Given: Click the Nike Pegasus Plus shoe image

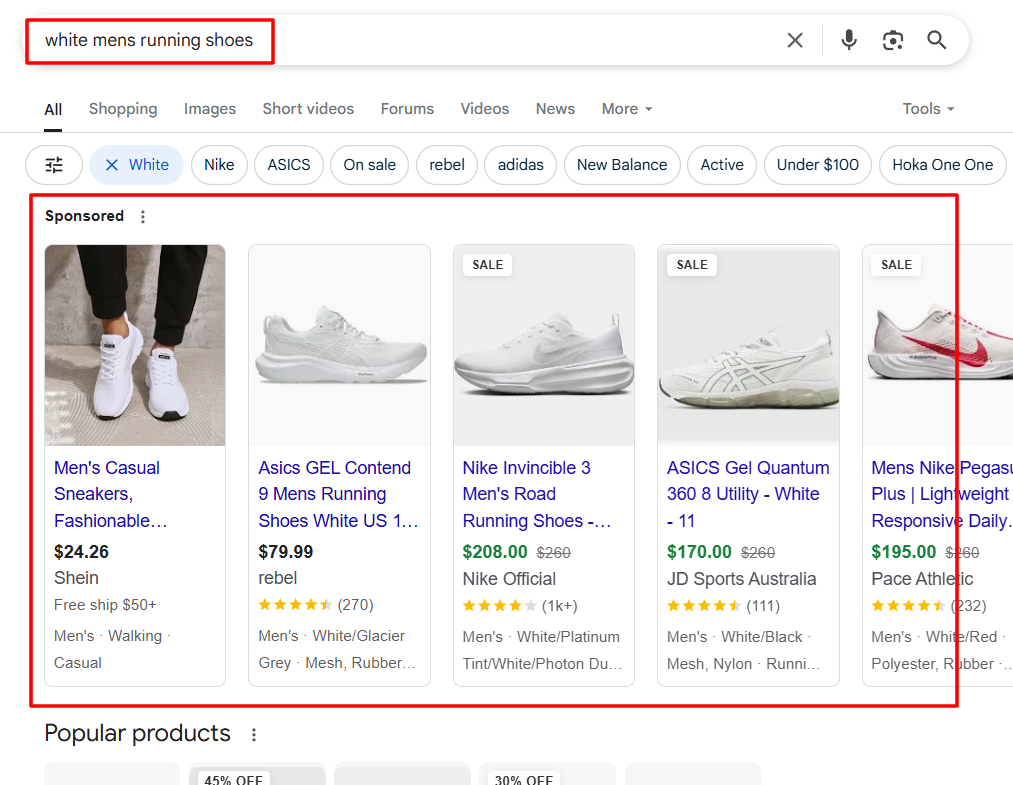Looking at the screenshot, I should coord(938,345).
